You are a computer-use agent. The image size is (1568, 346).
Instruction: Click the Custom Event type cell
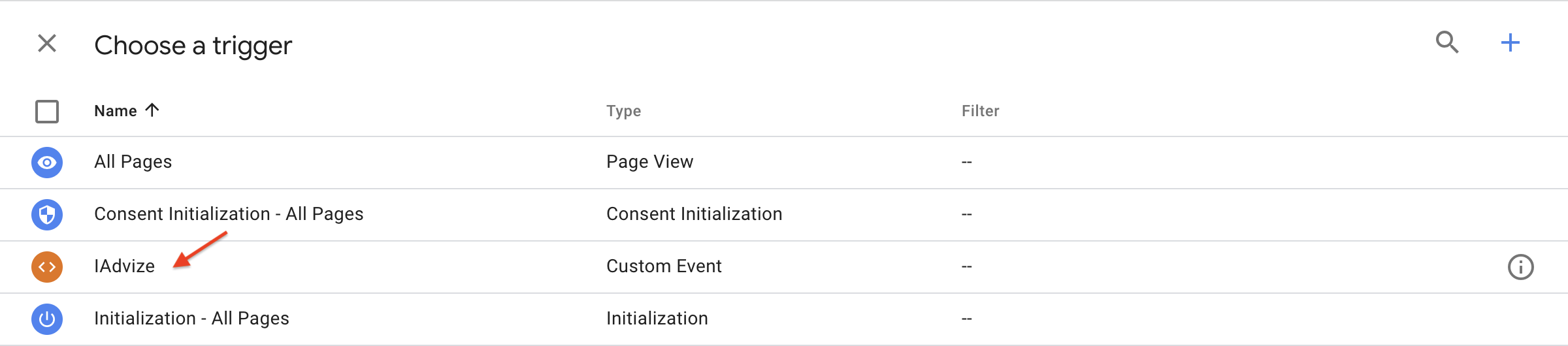click(x=664, y=266)
